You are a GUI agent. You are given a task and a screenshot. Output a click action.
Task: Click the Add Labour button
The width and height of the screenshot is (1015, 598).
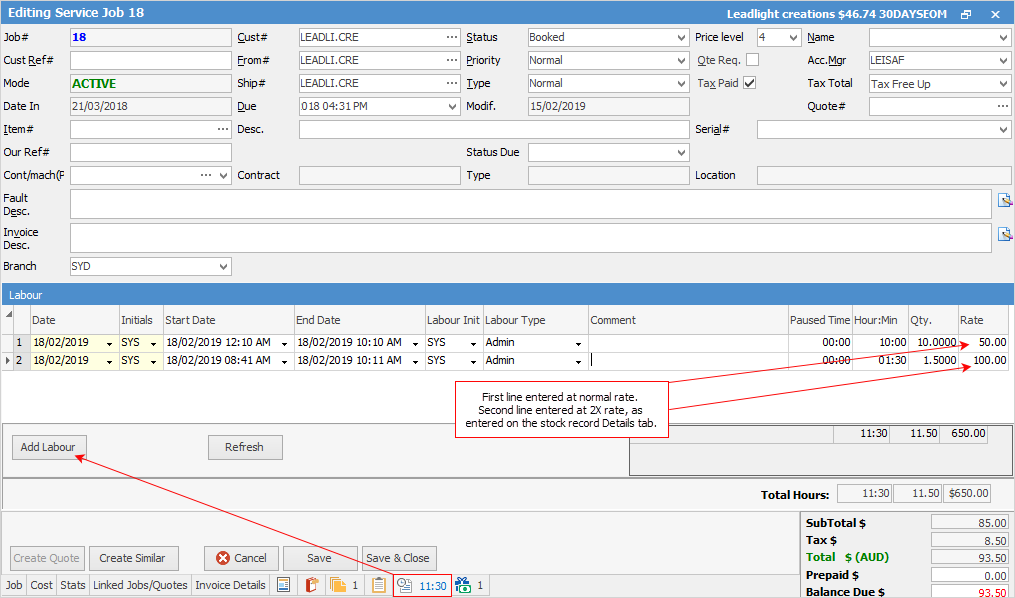tap(48, 447)
